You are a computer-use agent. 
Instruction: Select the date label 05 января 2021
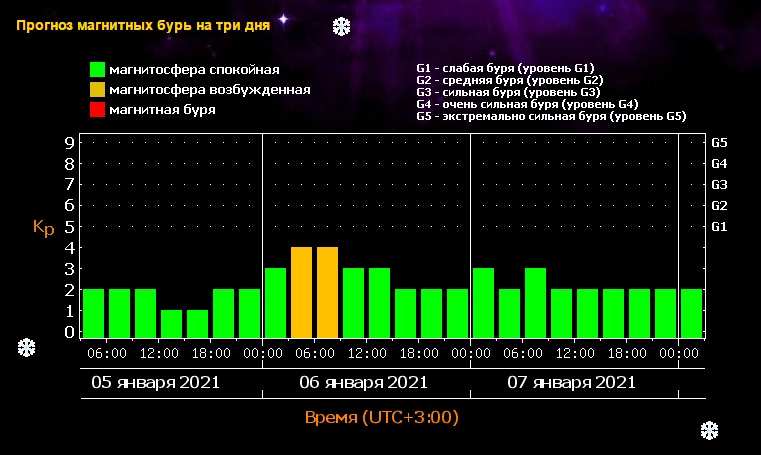(x=156, y=382)
